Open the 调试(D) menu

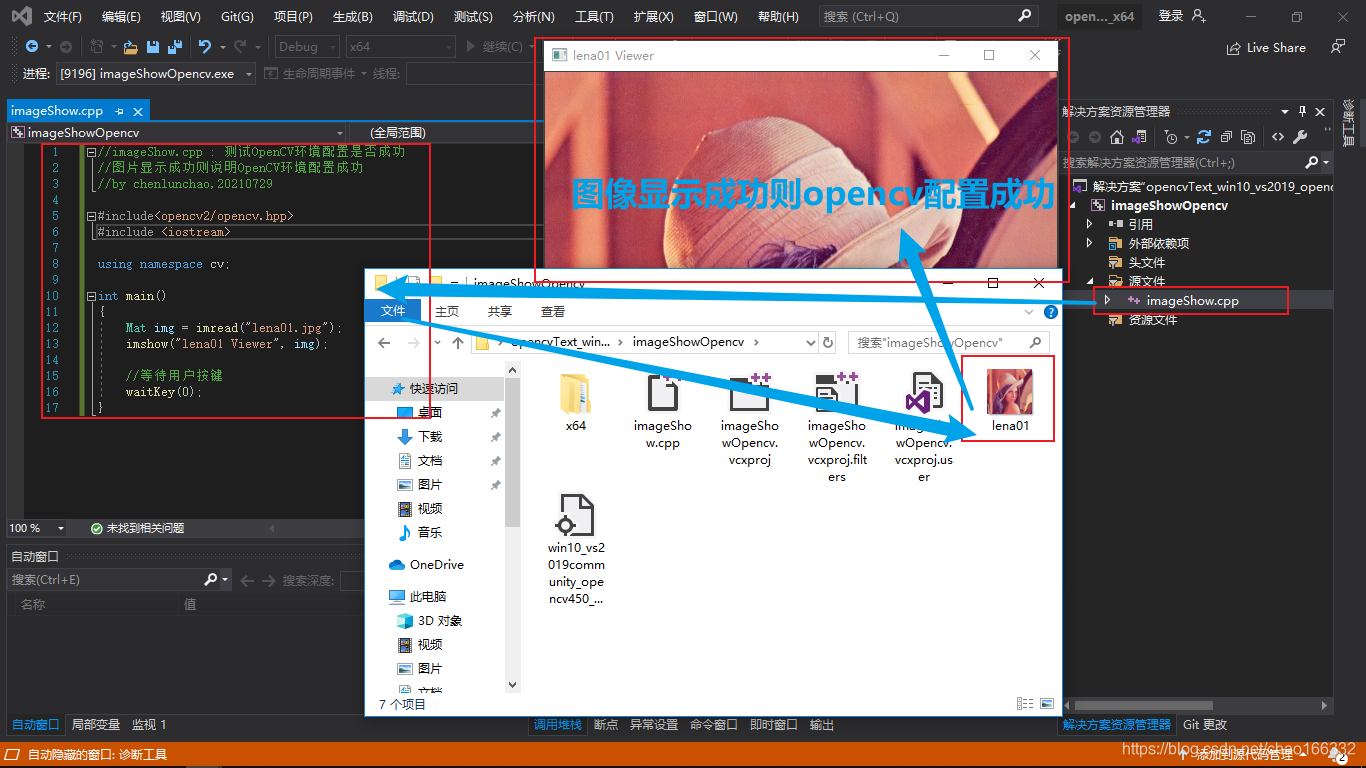[x=413, y=17]
